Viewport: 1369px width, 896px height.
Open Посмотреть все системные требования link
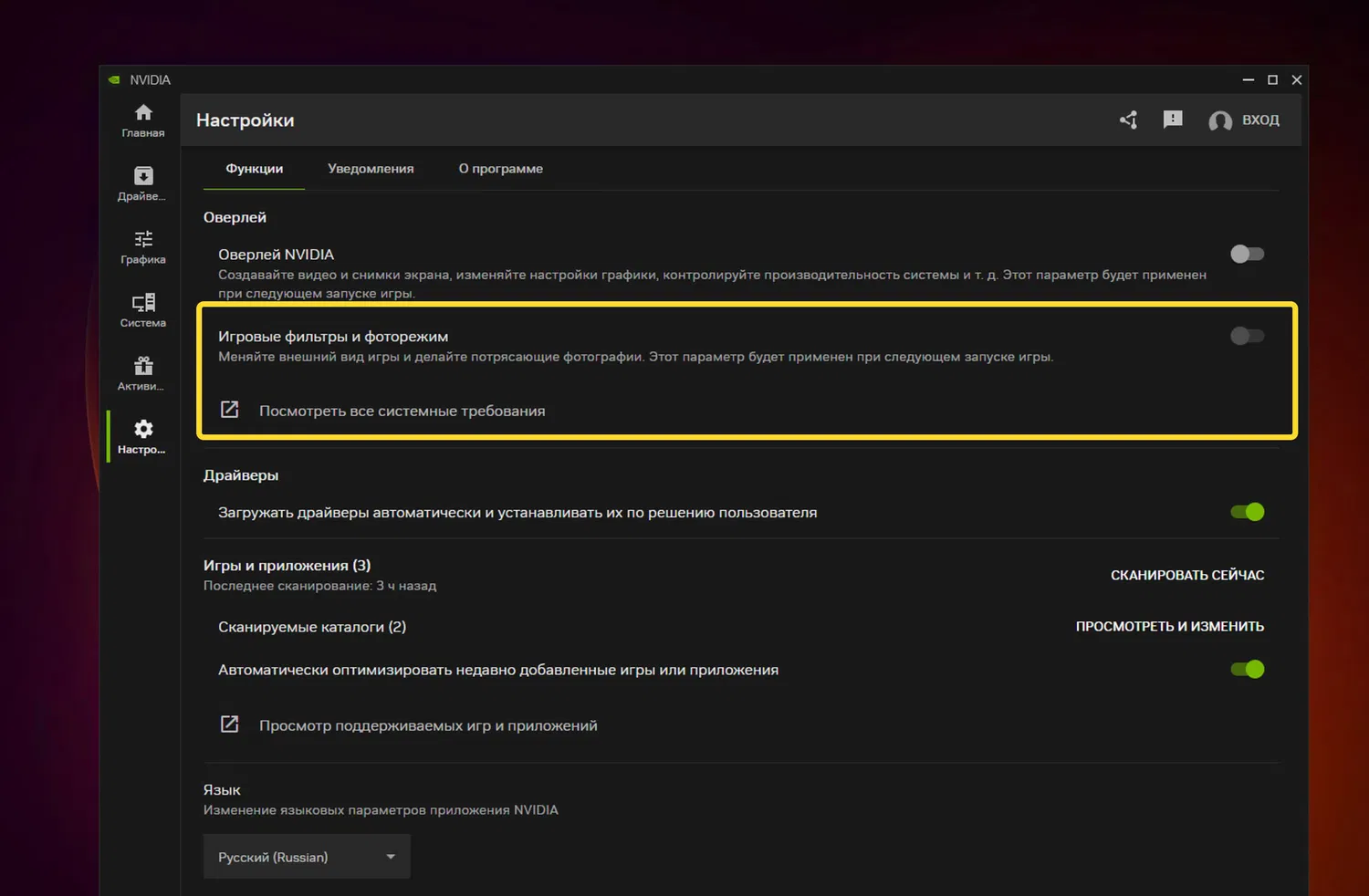point(402,412)
